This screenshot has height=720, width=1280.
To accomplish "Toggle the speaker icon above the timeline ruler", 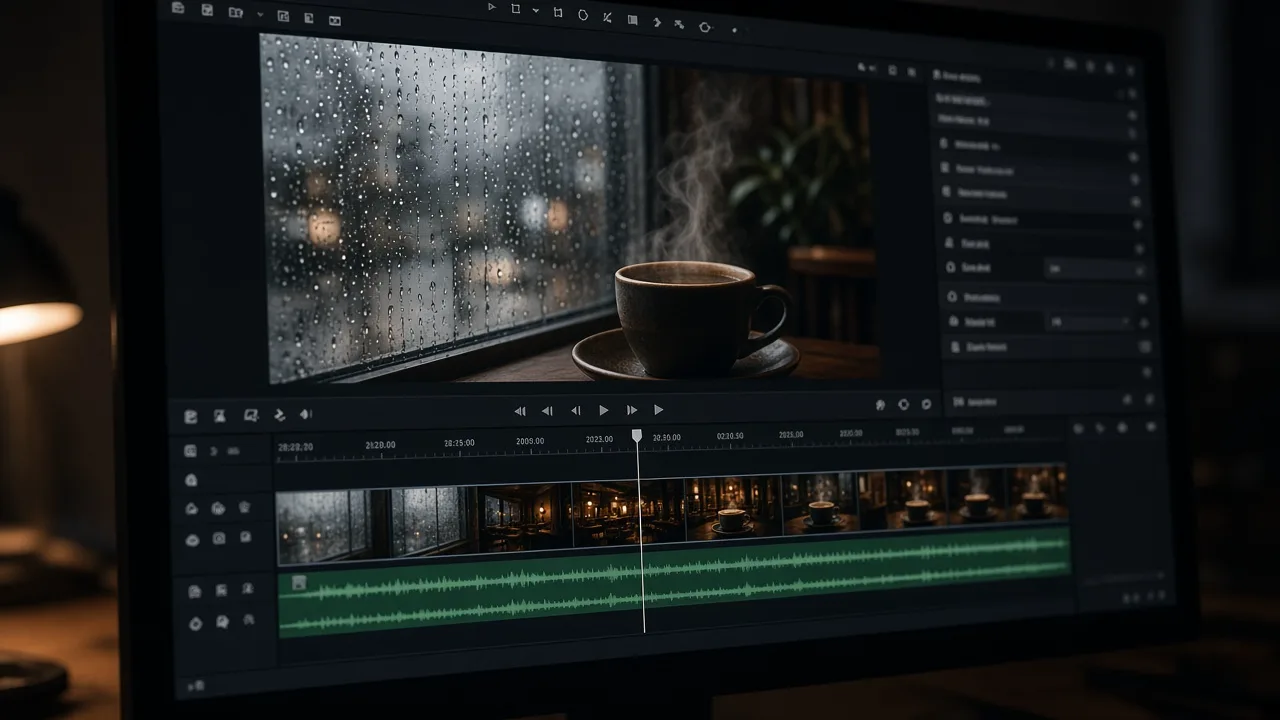I will point(305,414).
